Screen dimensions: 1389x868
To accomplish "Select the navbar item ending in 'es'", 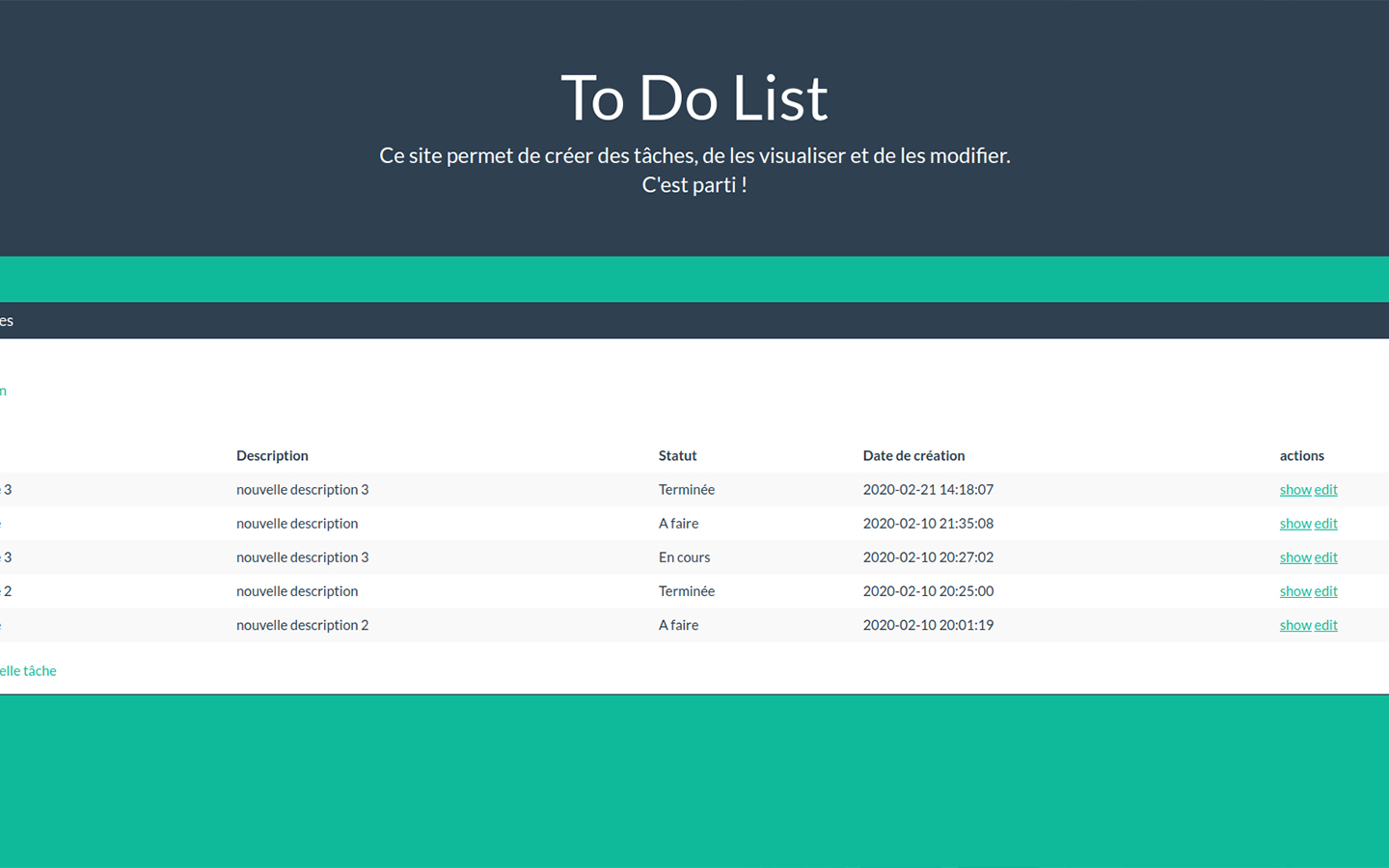I will 7,320.
